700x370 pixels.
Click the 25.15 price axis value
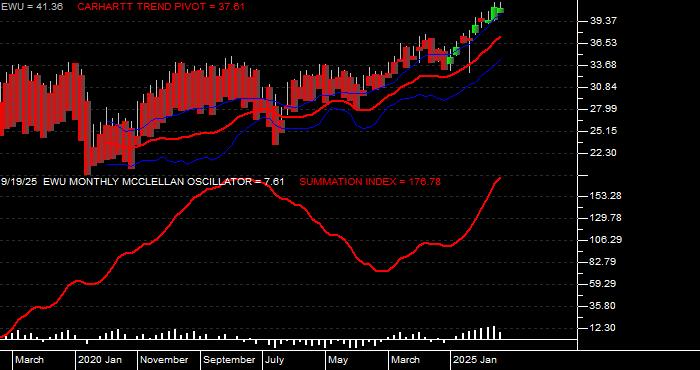(x=602, y=131)
